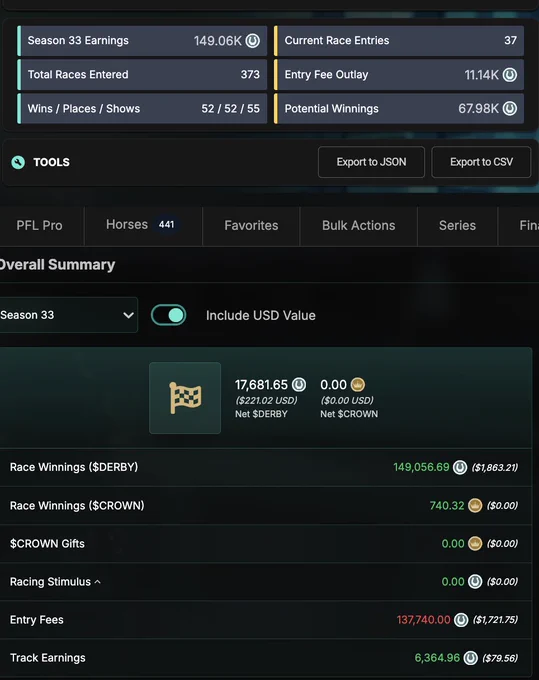
Task: Click the Tools wrench icon
Action: 18,162
